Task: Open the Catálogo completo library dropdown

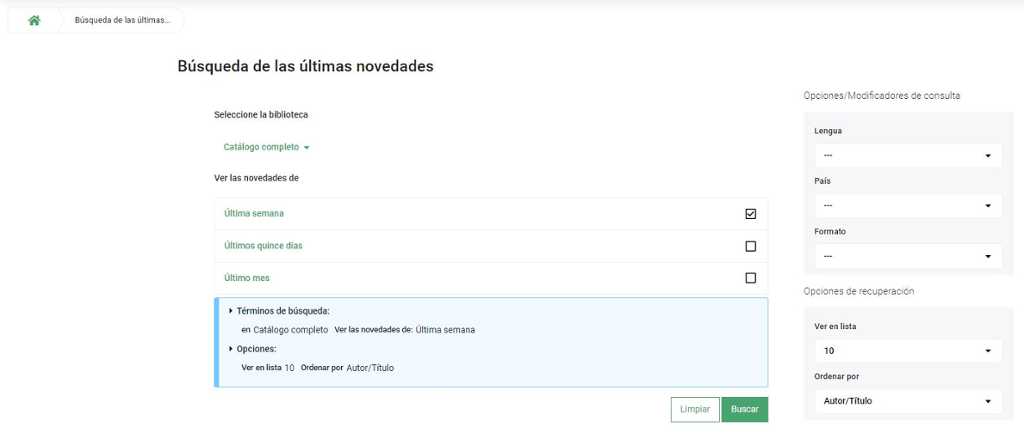Action: pyautogui.click(x=262, y=147)
